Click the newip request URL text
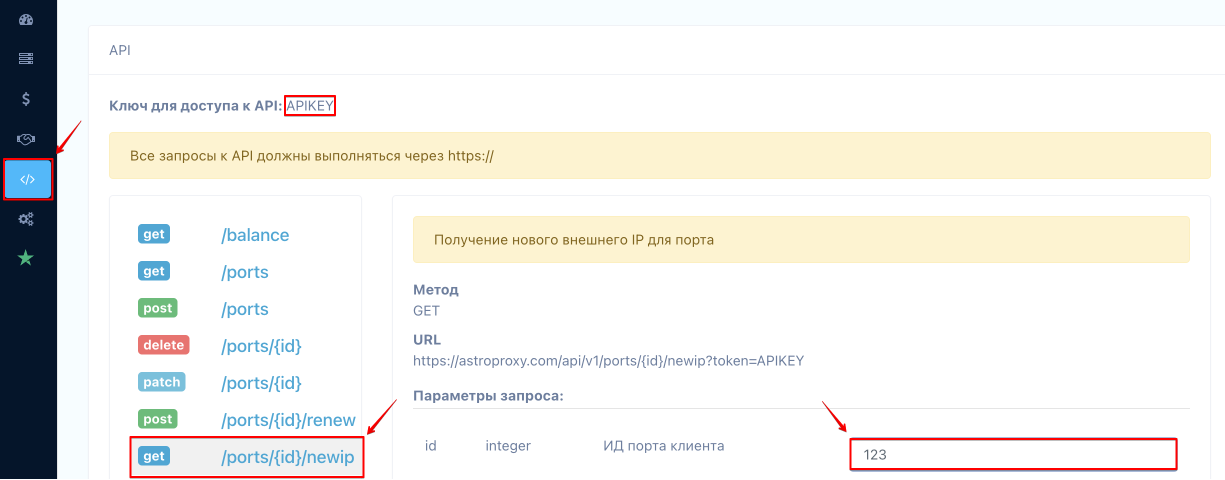Image resolution: width=1225 pixels, height=480 pixels. [x=609, y=360]
